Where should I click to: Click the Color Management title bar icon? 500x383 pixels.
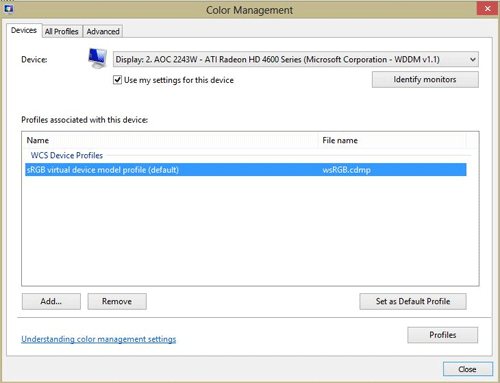coord(9,9)
